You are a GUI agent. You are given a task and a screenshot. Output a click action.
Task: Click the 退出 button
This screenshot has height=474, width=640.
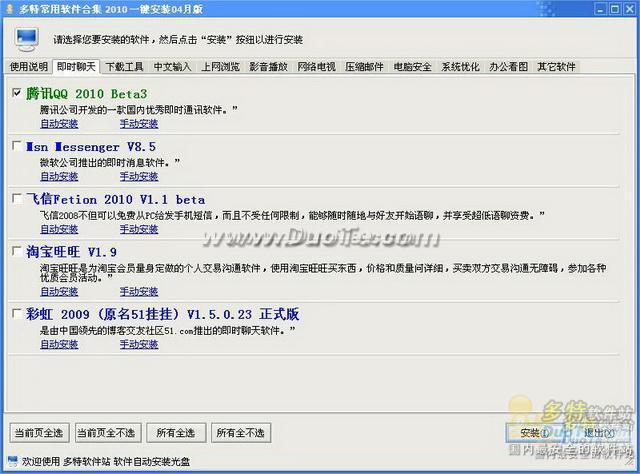[599, 433]
